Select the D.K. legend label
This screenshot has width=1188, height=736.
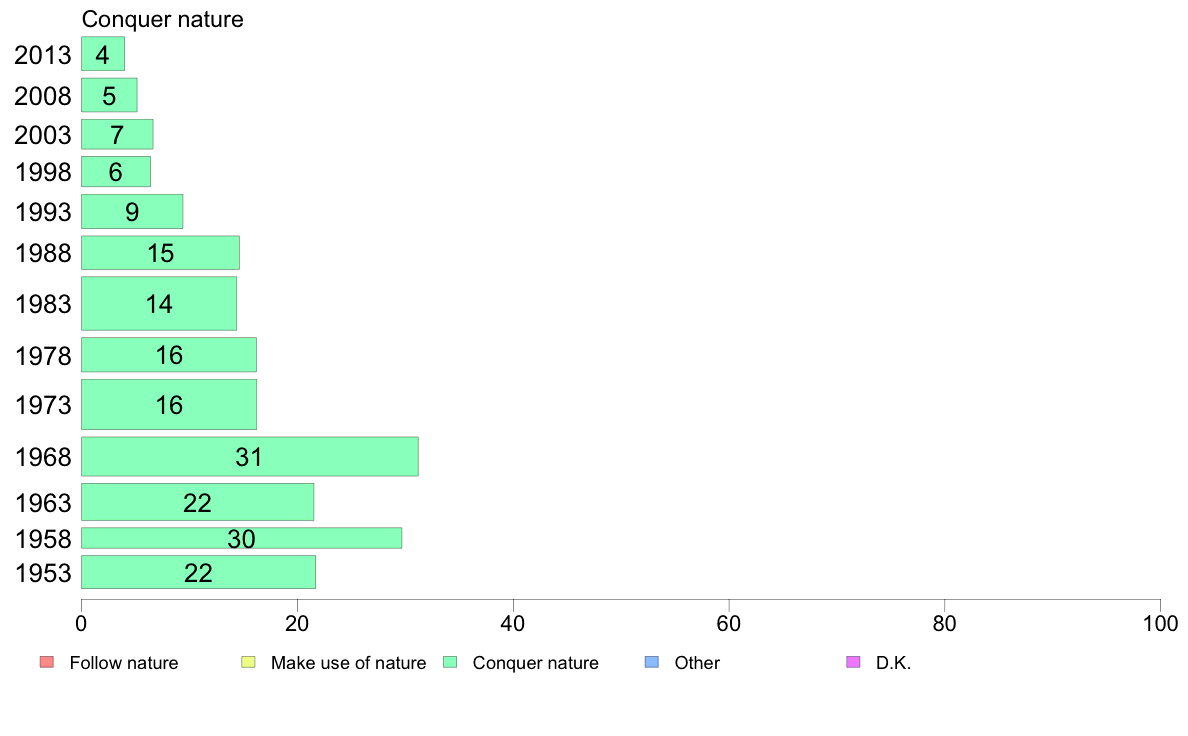893,663
